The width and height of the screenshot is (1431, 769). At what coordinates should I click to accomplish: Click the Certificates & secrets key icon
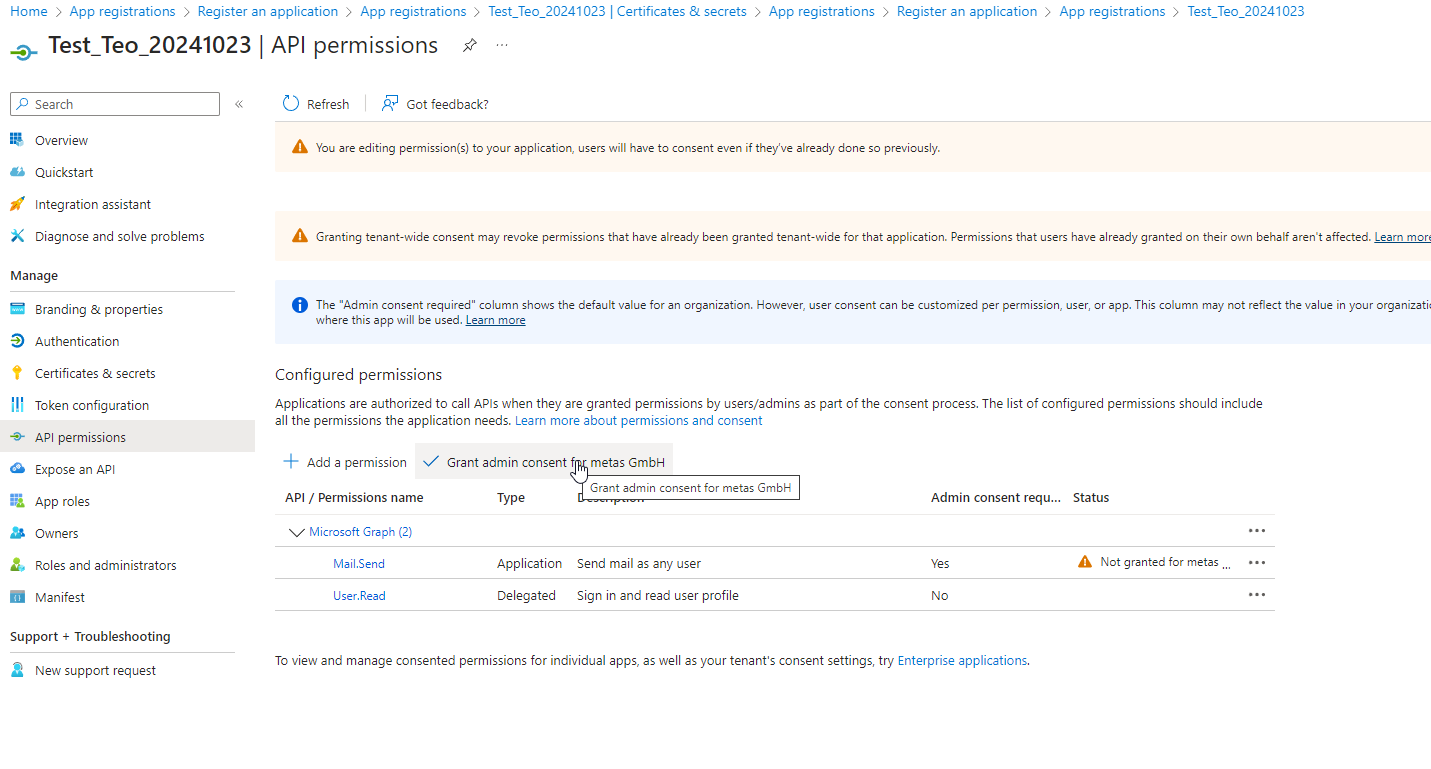click(17, 373)
